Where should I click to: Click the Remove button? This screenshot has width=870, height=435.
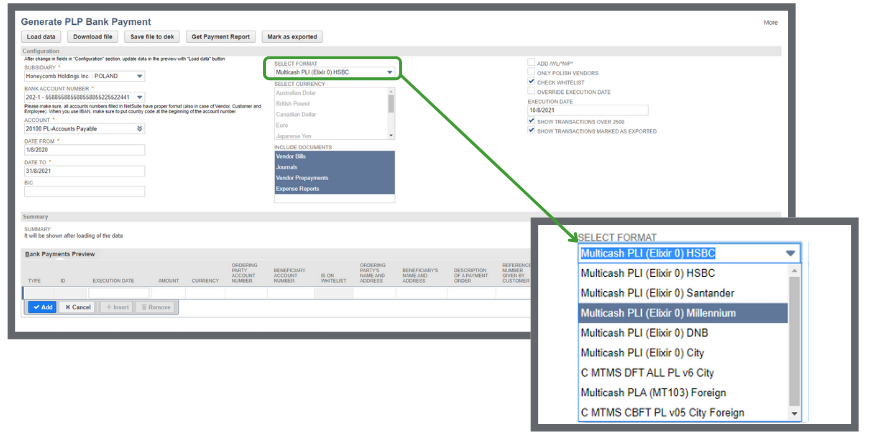pos(155,307)
